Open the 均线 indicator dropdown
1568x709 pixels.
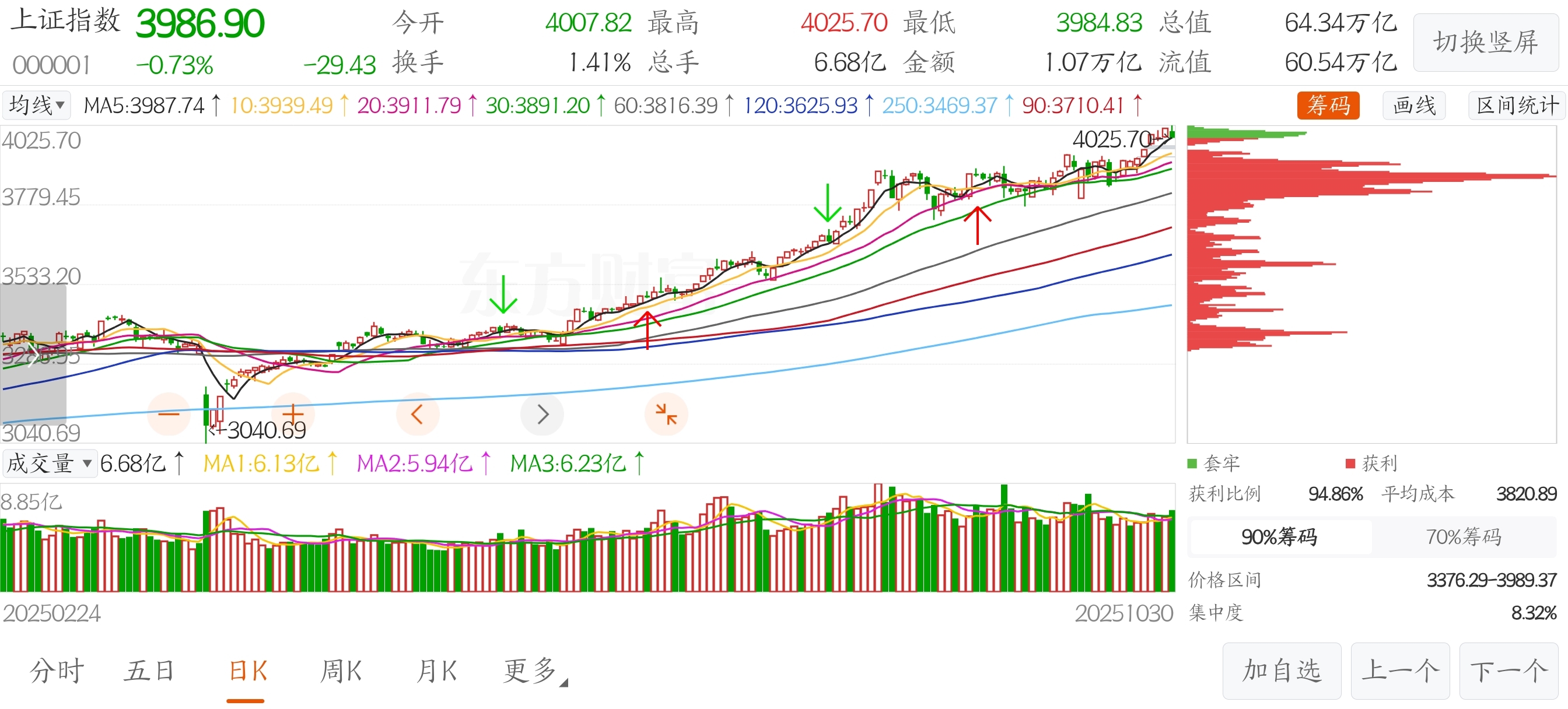37,106
